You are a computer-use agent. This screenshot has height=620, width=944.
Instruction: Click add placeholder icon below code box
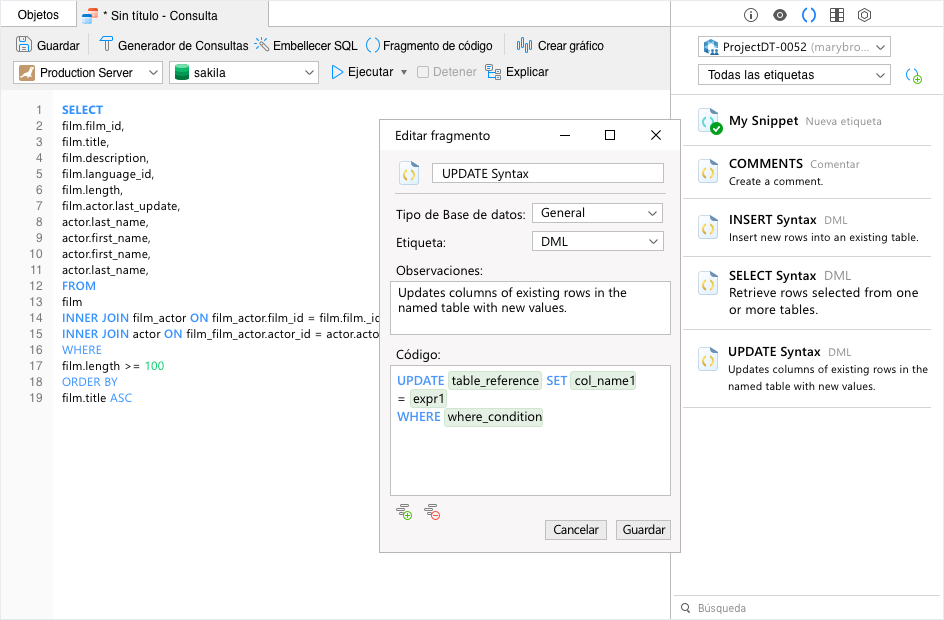click(404, 512)
